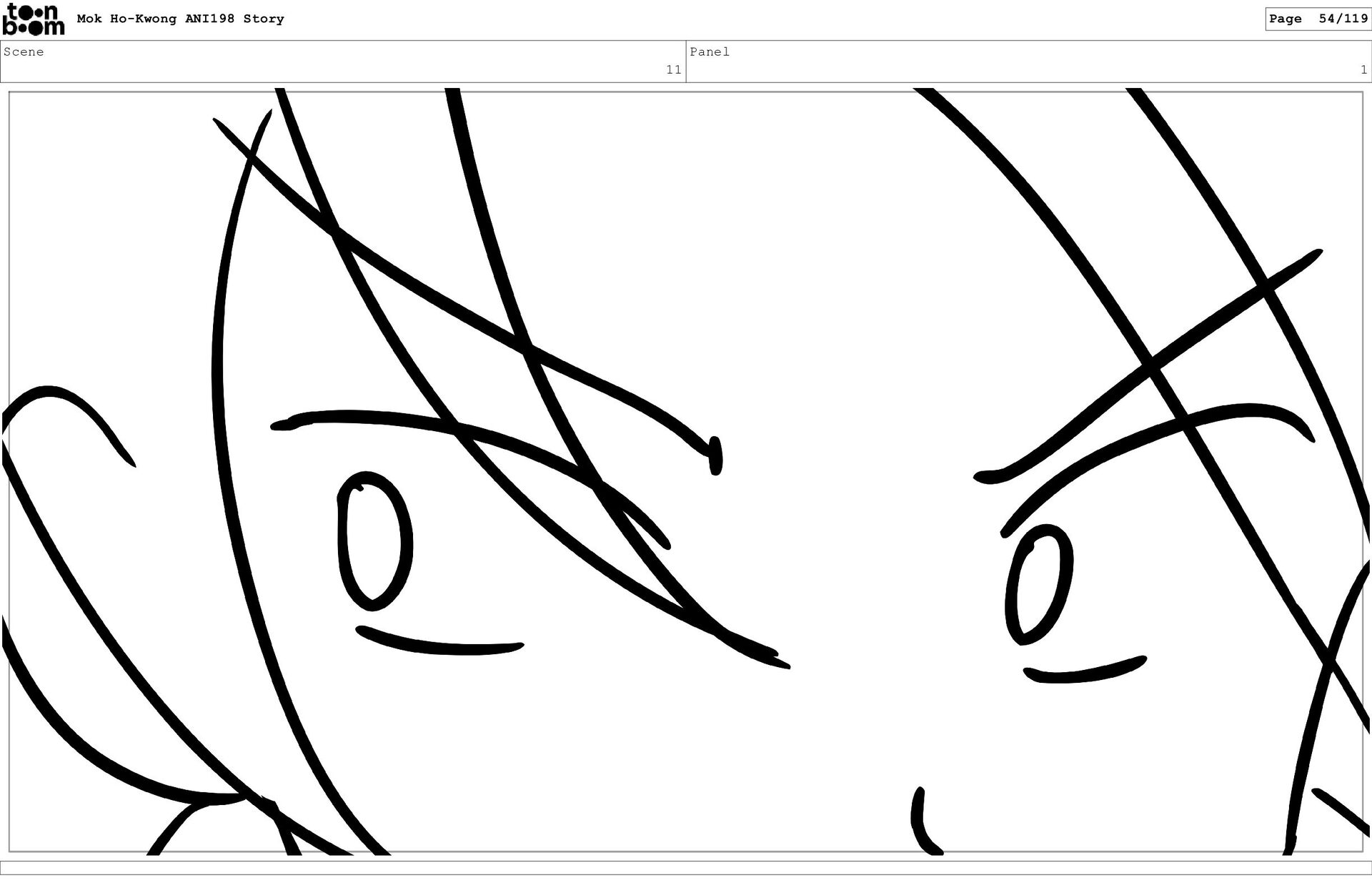Click the storyboard panel thumbnail center
This screenshot has height=888, width=1372.
coord(686,472)
